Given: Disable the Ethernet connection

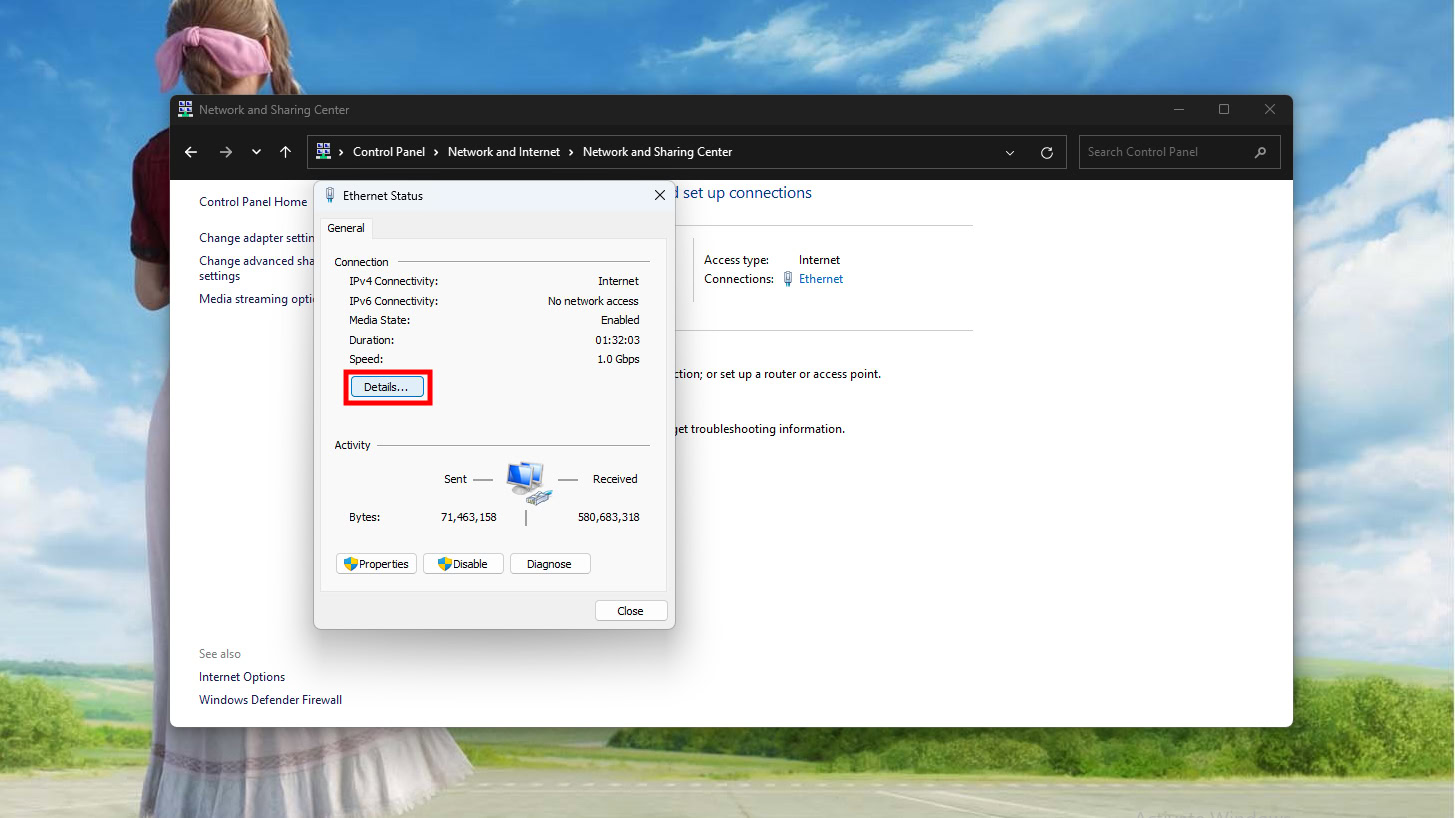Looking at the screenshot, I should tap(463, 564).
